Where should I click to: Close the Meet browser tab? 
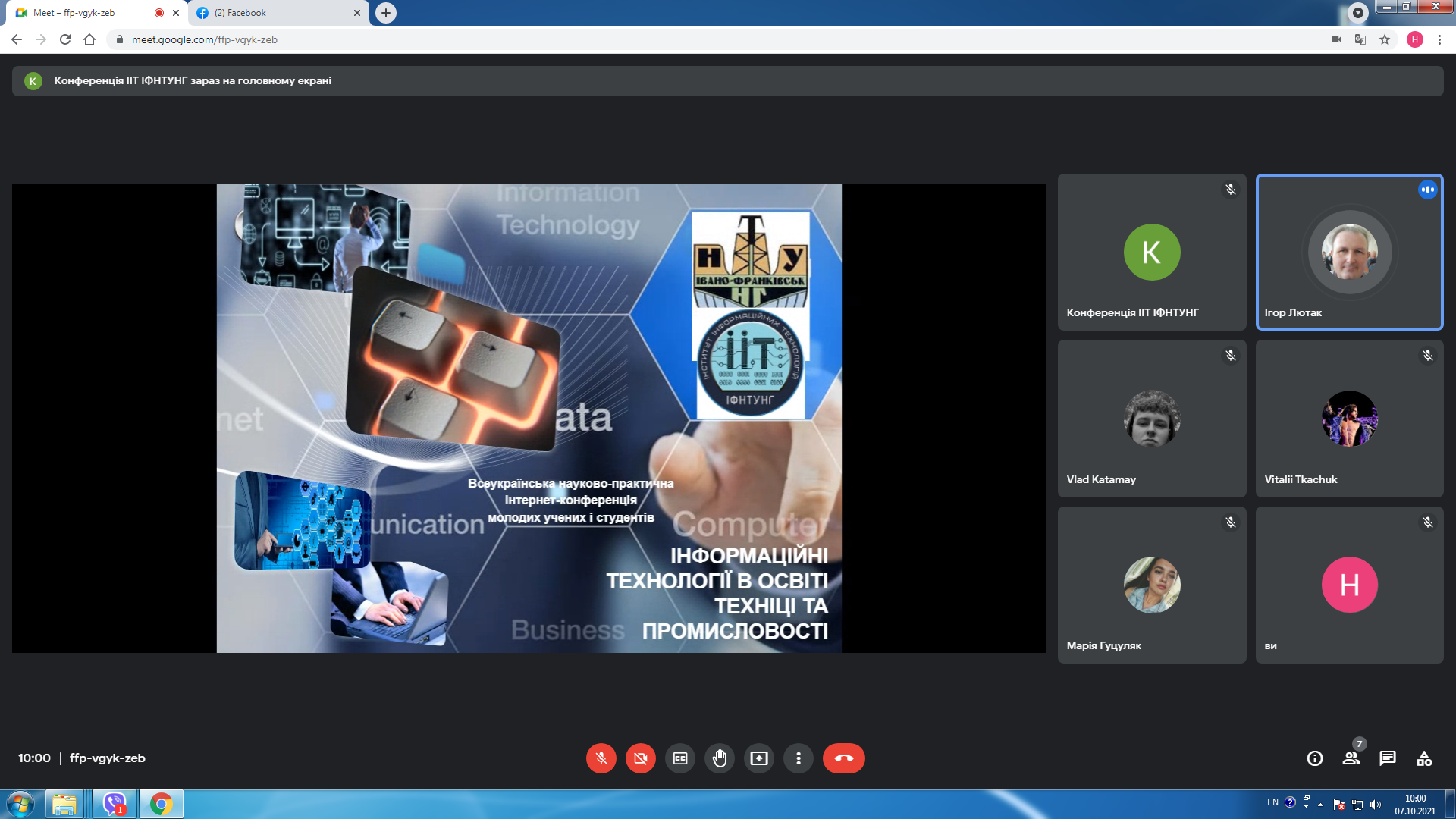pos(176,13)
